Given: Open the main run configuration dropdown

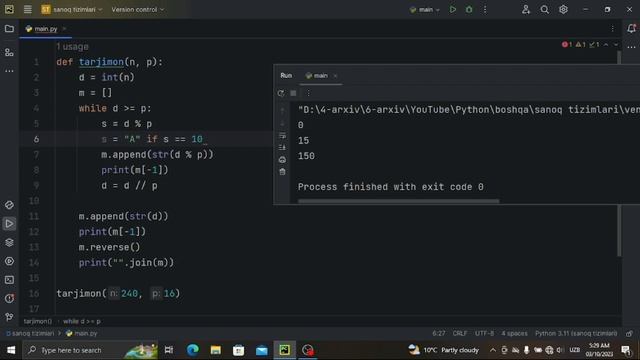Looking at the screenshot, I should tap(425, 9).
